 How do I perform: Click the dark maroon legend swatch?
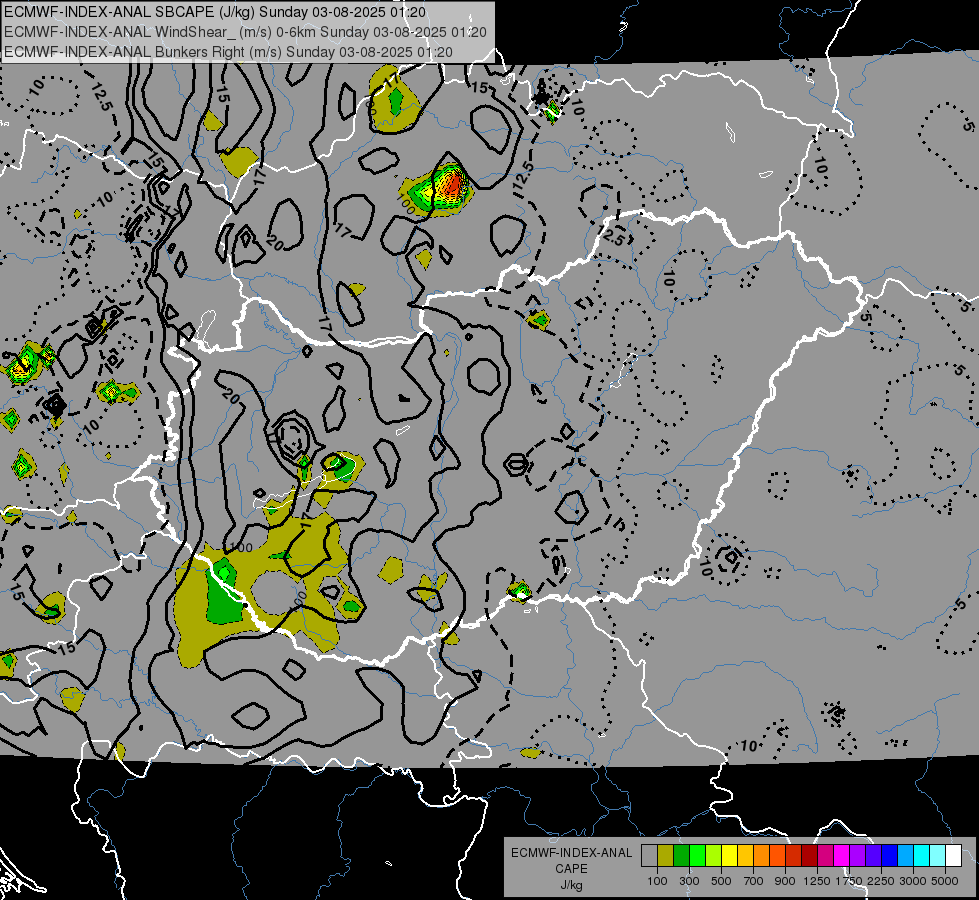click(x=810, y=855)
